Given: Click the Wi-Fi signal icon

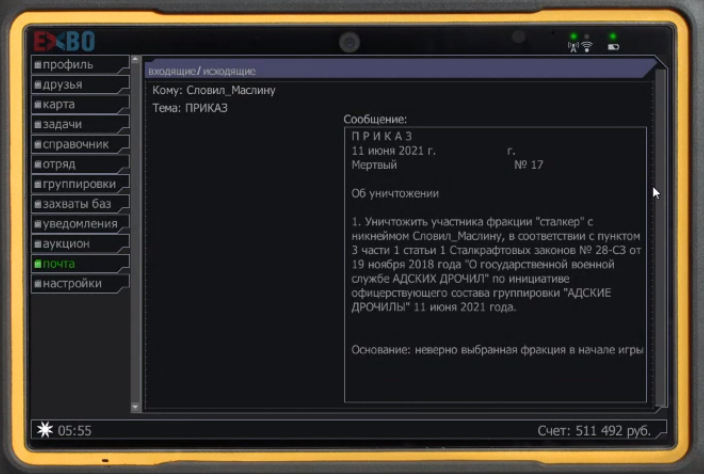Looking at the screenshot, I should [x=587, y=46].
